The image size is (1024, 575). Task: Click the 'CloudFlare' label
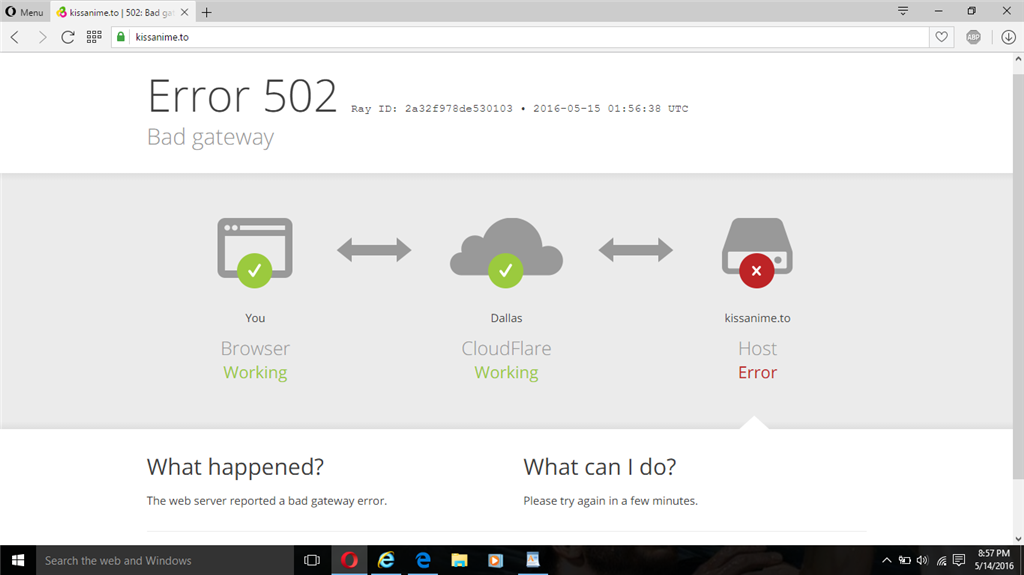tap(506, 348)
